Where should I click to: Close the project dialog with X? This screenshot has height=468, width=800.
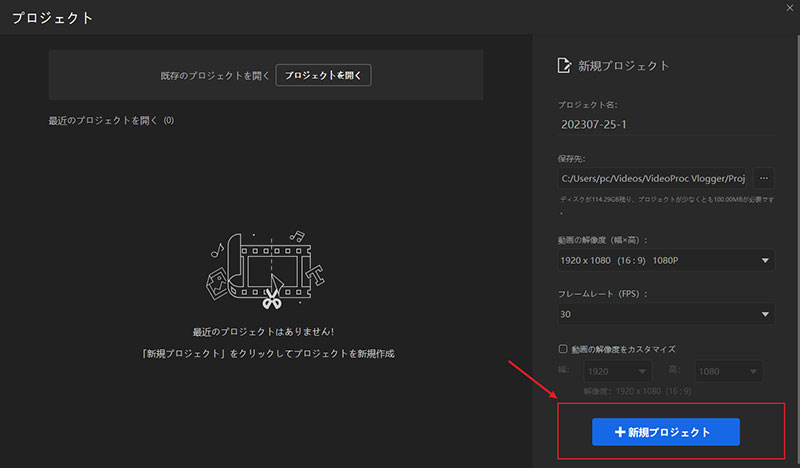(790, 8)
